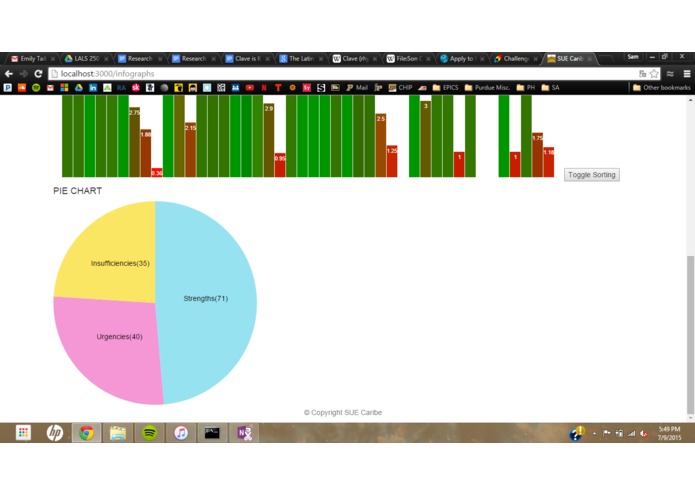Open the Microsoft bookmark icon
Image resolution: width=695 pixels, height=494 pixels.
(64, 88)
